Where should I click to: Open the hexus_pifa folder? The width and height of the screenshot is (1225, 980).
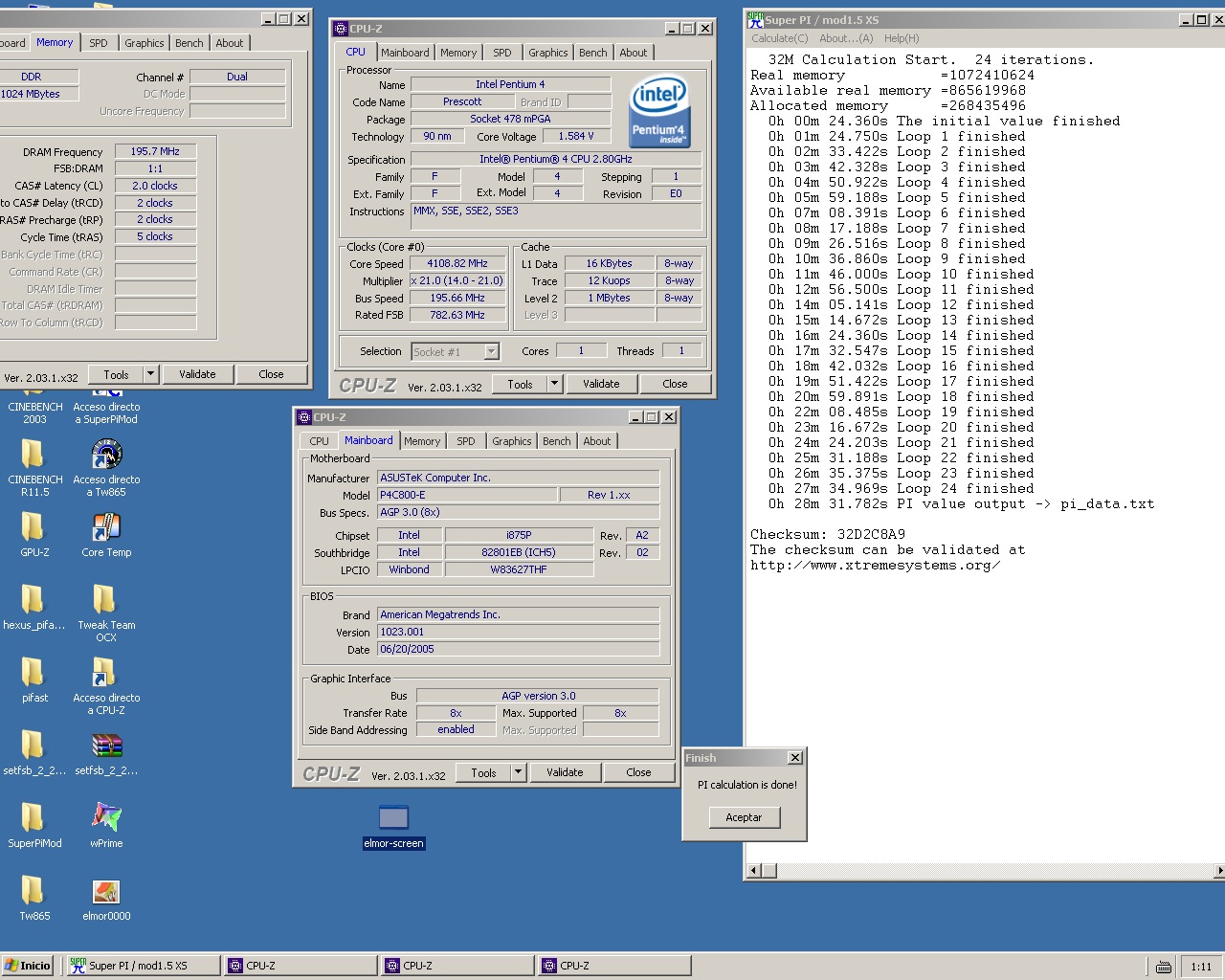pyautogui.click(x=33, y=599)
